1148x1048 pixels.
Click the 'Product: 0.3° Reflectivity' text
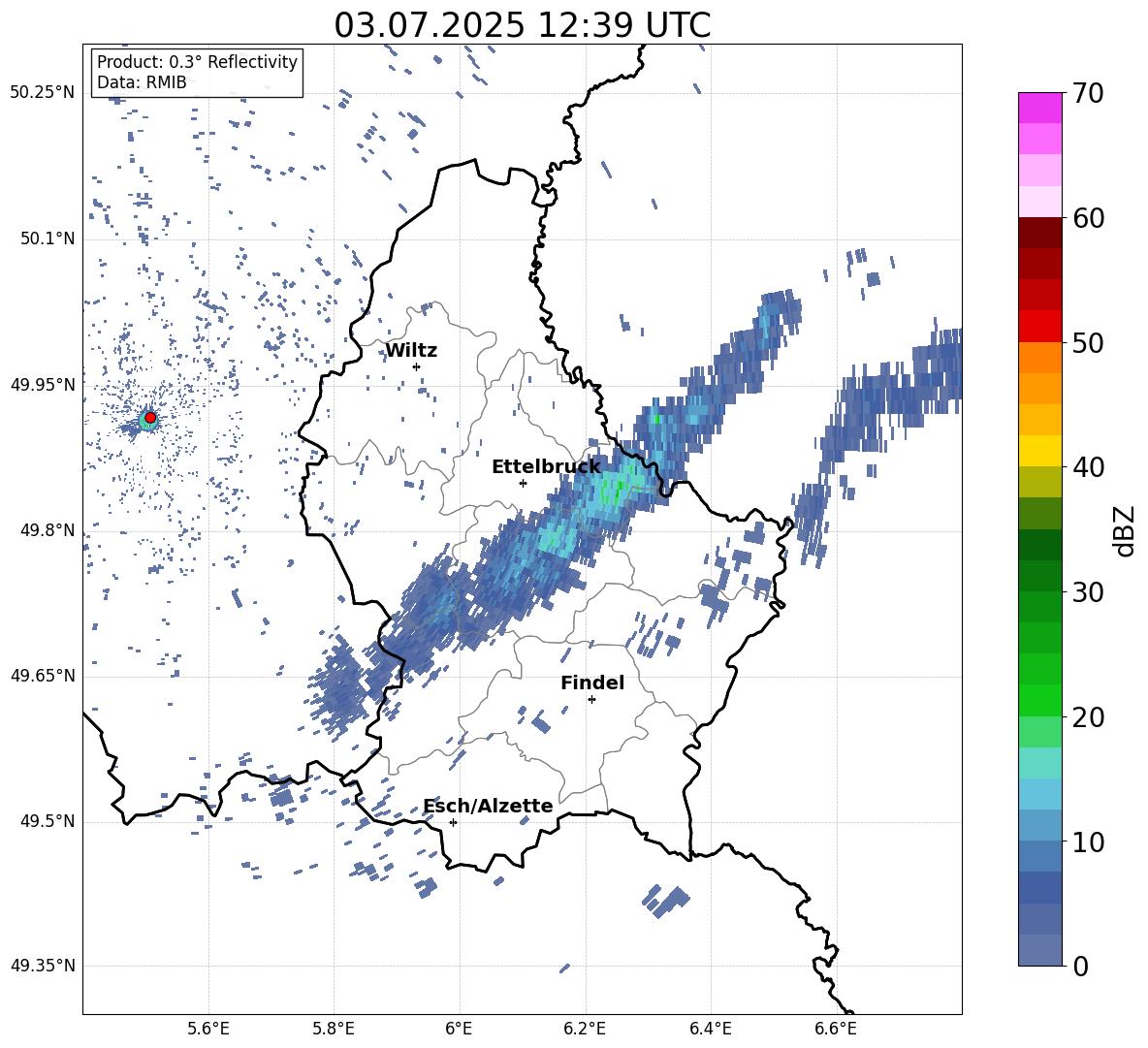[197, 62]
